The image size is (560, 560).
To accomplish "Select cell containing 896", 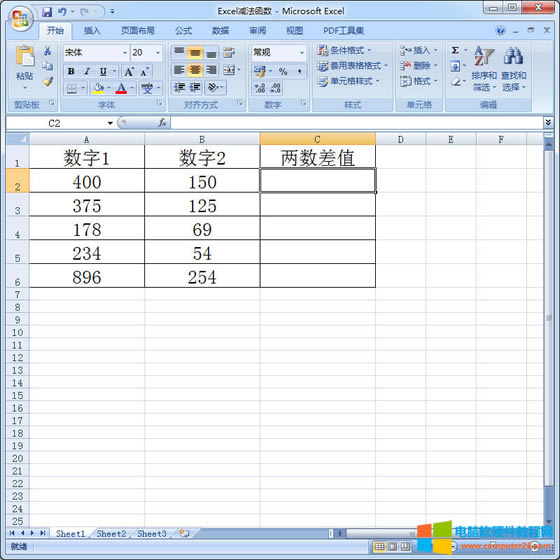I will [87, 277].
